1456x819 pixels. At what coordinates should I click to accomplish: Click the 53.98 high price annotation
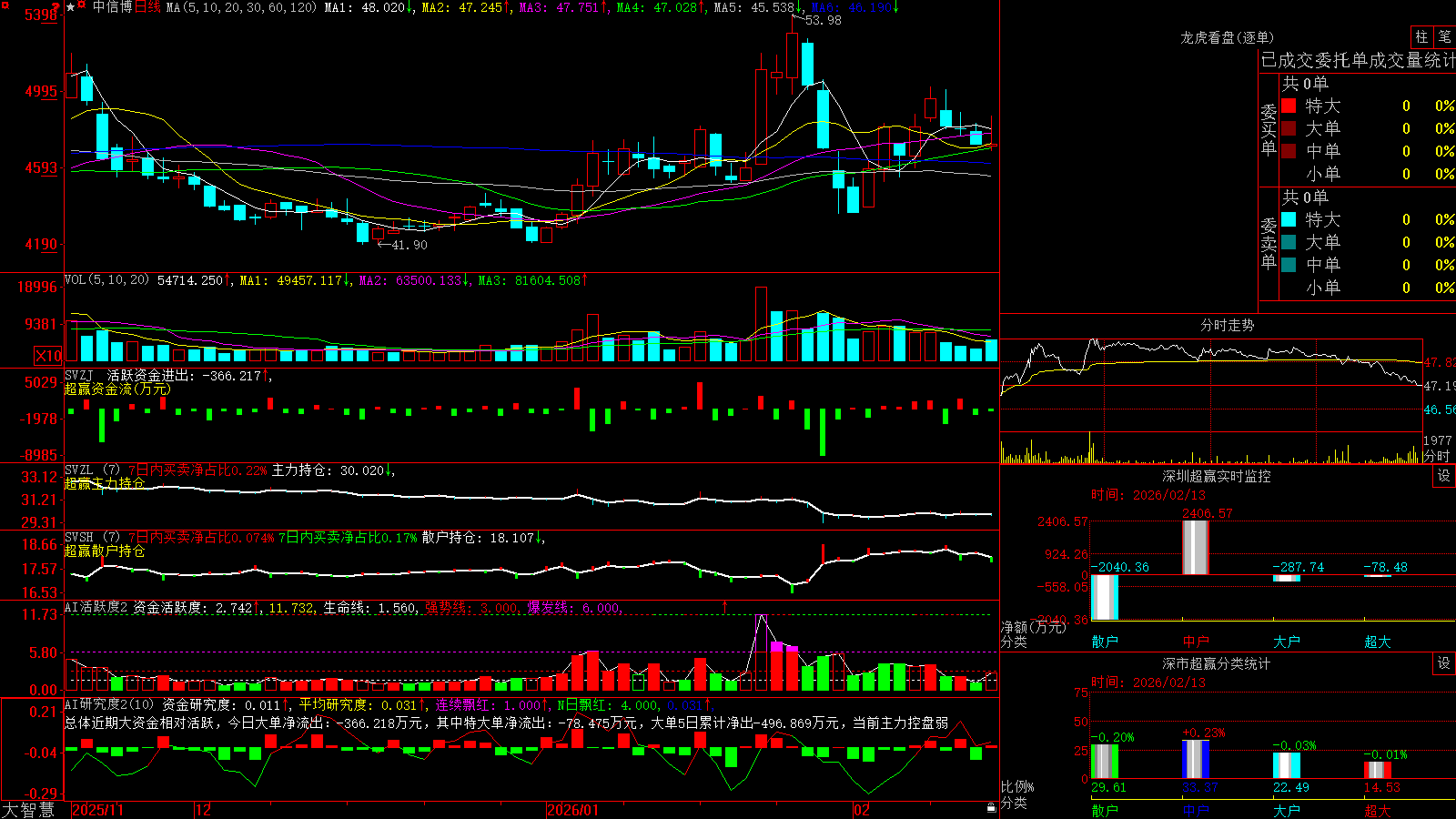click(824, 20)
